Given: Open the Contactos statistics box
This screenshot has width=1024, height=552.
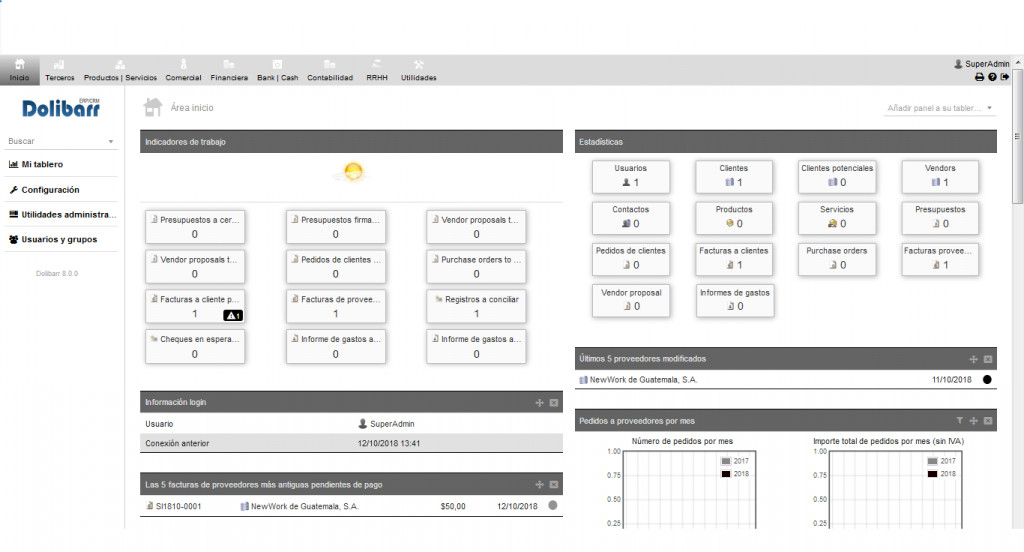Looking at the screenshot, I should [x=631, y=218].
